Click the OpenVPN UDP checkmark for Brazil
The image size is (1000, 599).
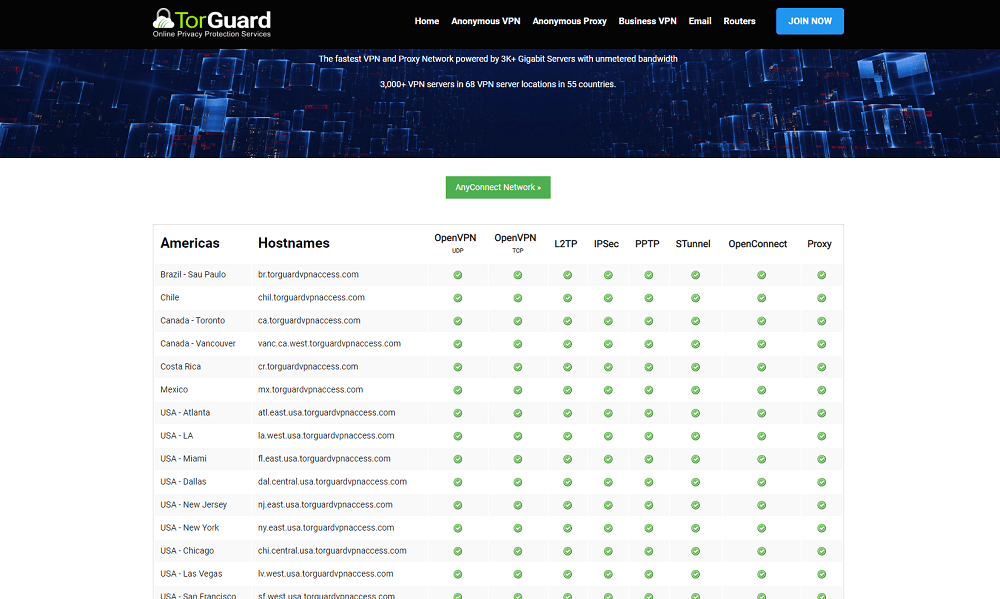[x=458, y=275]
